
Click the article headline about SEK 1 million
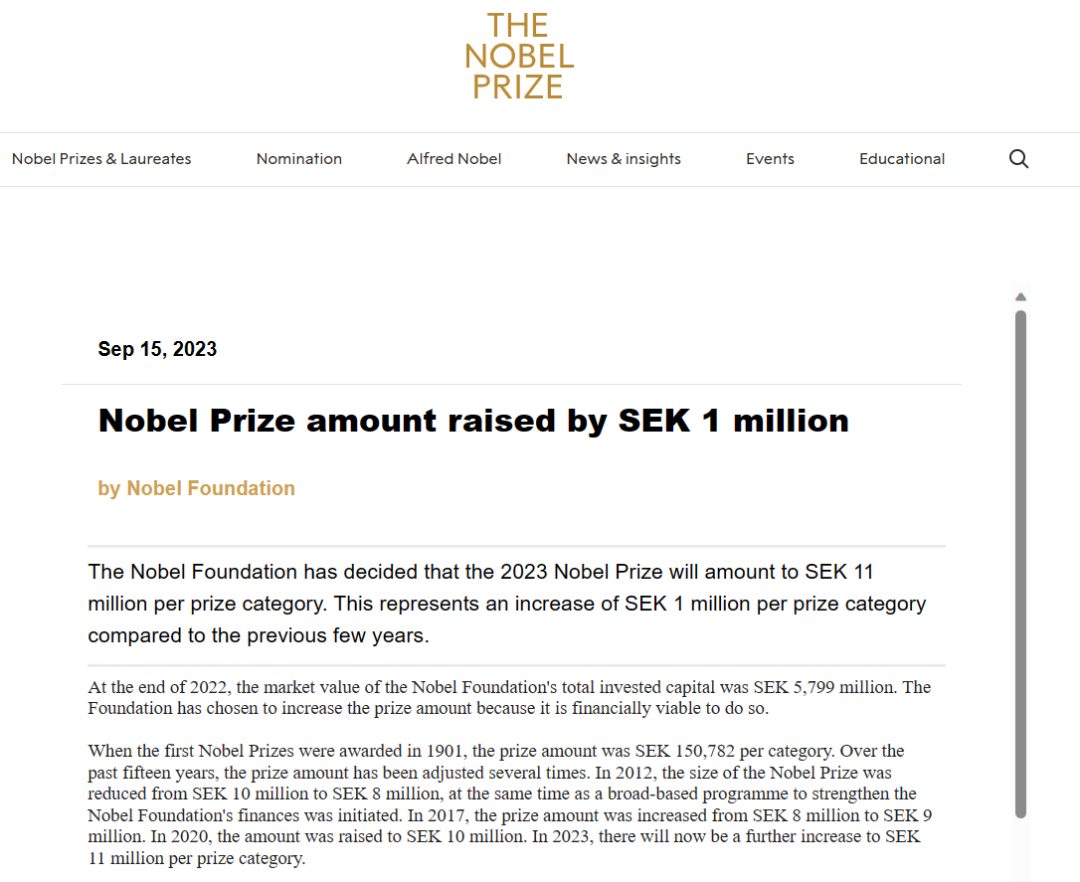tap(473, 421)
